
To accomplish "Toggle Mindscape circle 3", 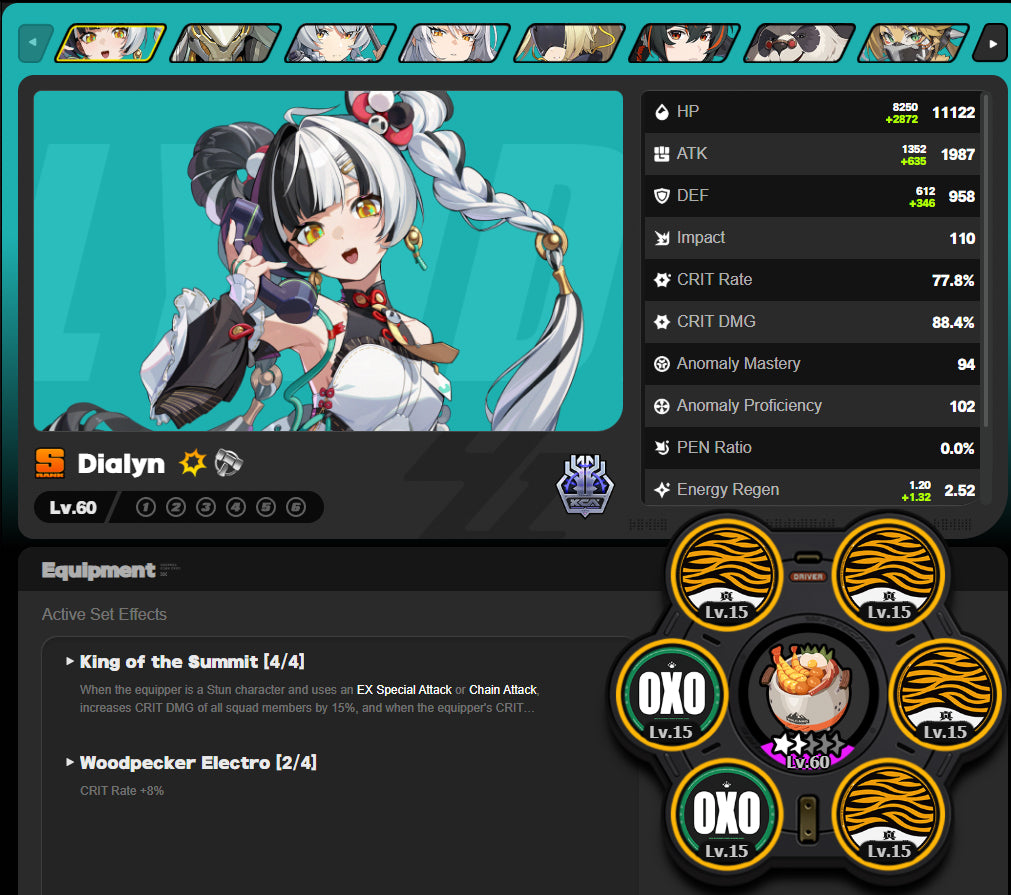I will (206, 507).
